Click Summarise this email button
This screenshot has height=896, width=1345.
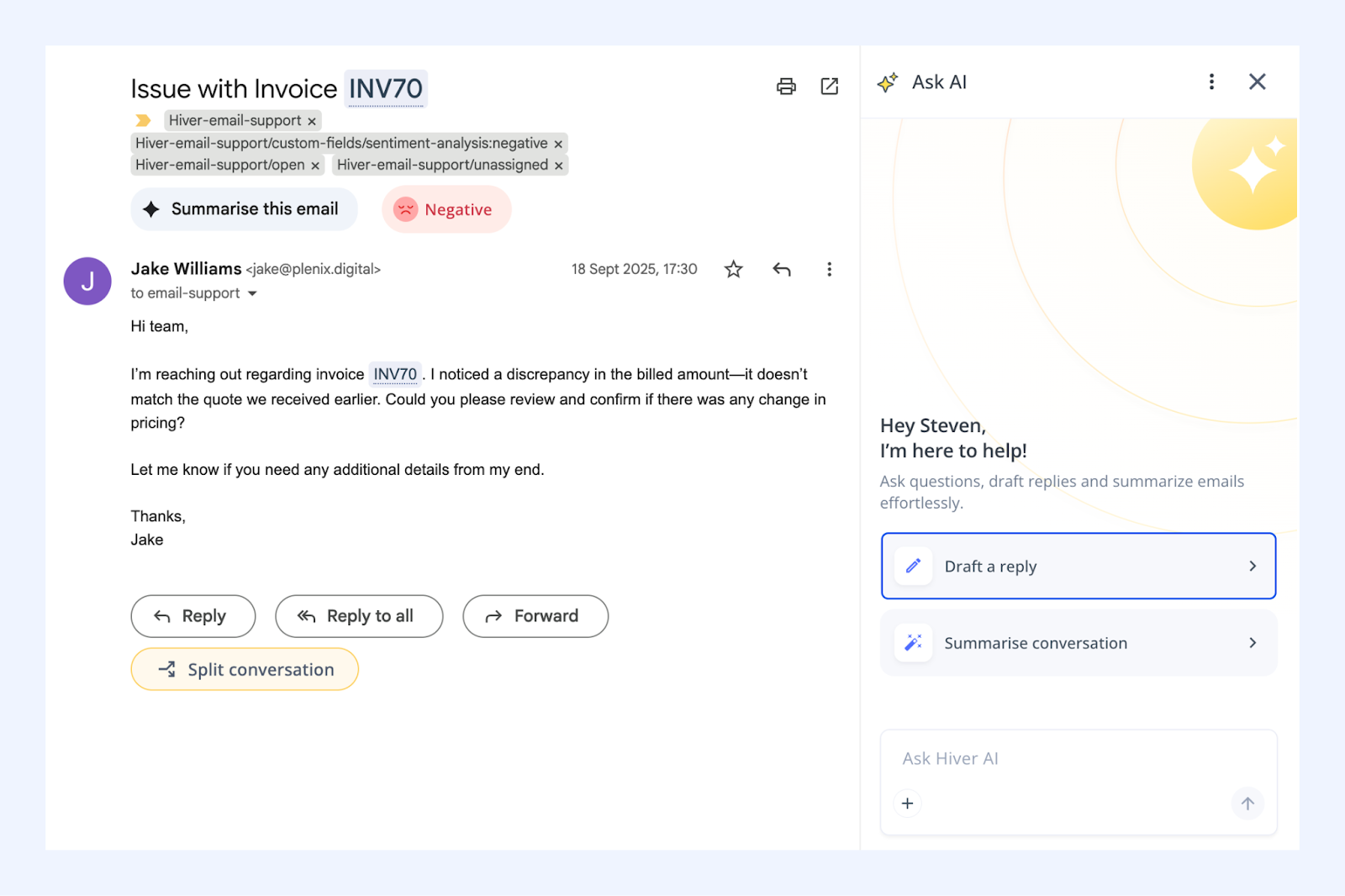[x=244, y=209]
